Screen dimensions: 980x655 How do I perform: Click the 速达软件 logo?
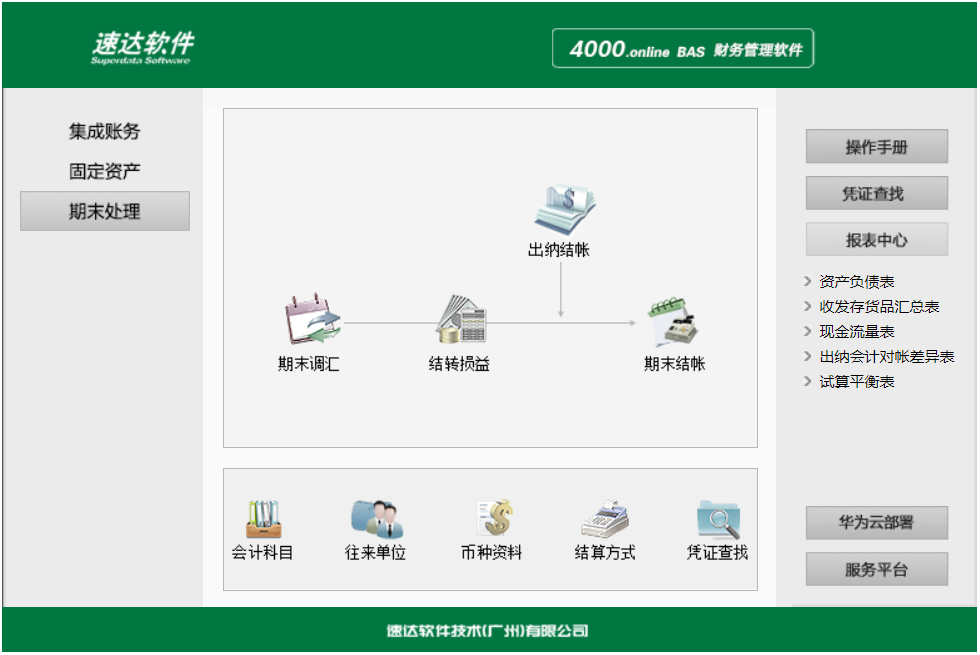tap(142, 48)
